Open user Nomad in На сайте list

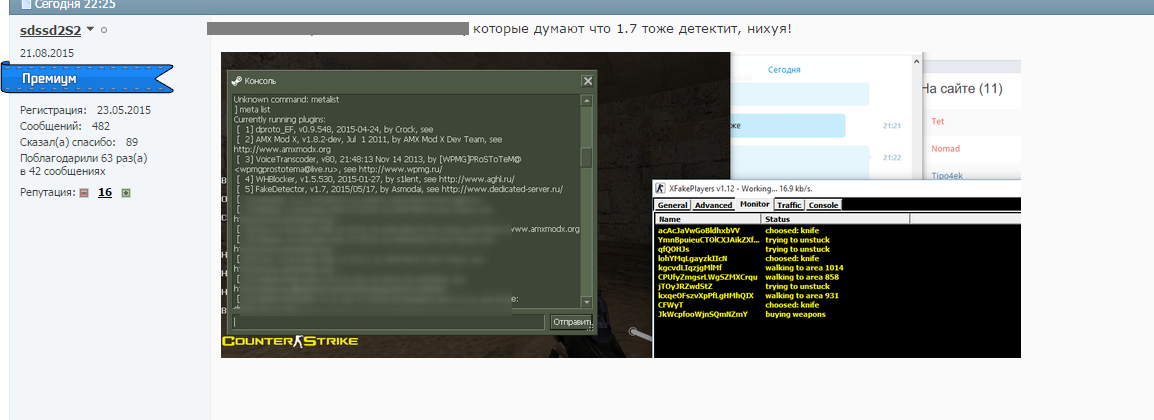point(945,149)
